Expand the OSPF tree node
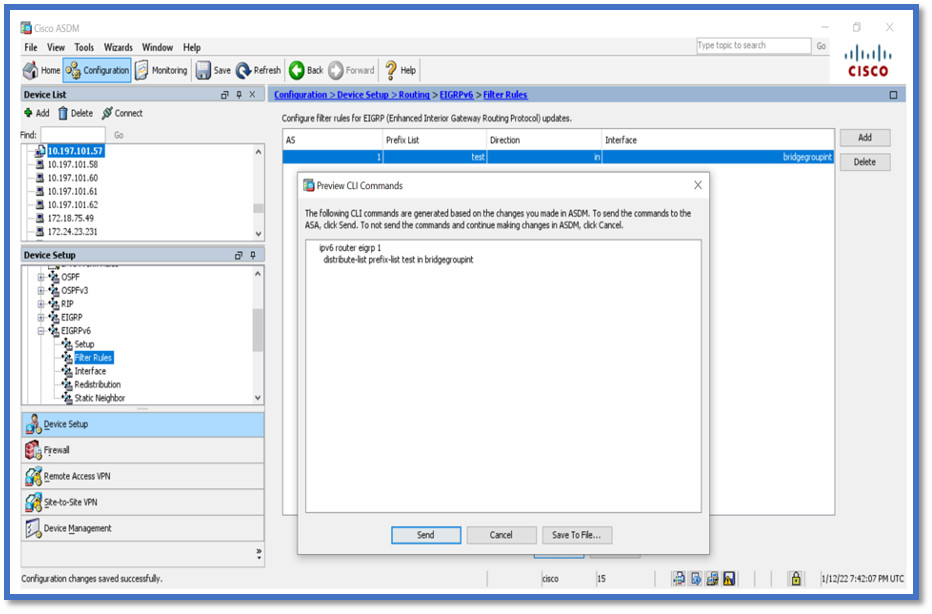 click(x=41, y=277)
